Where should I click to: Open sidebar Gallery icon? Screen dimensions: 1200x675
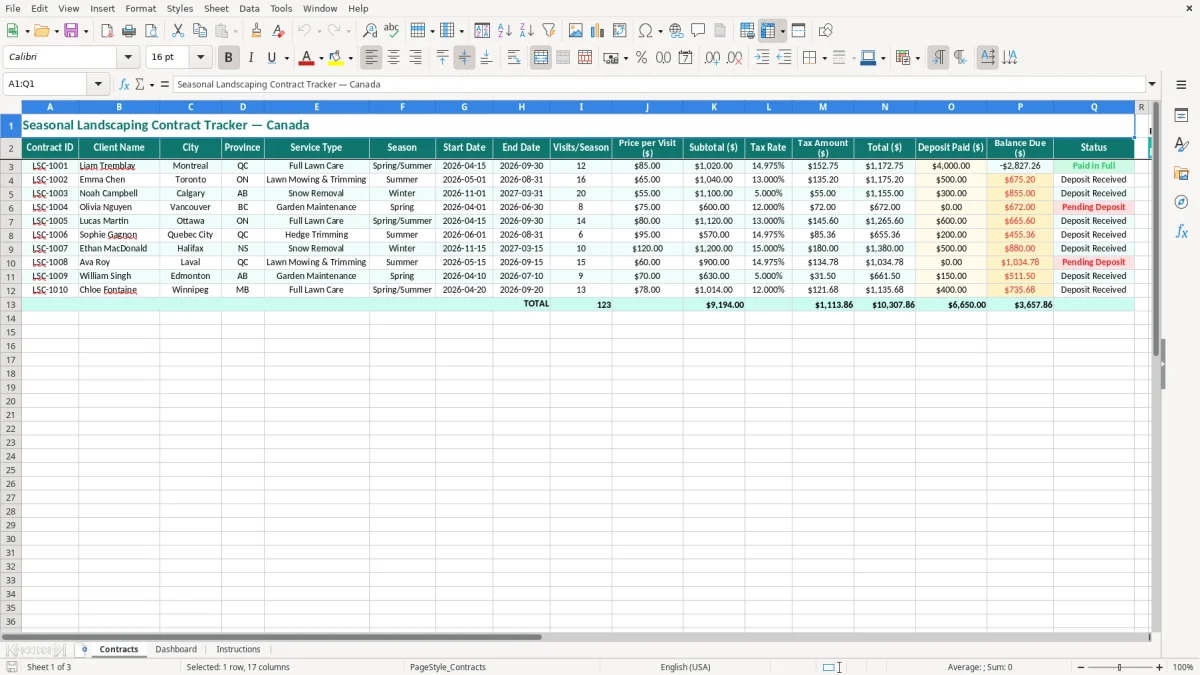(1181, 173)
